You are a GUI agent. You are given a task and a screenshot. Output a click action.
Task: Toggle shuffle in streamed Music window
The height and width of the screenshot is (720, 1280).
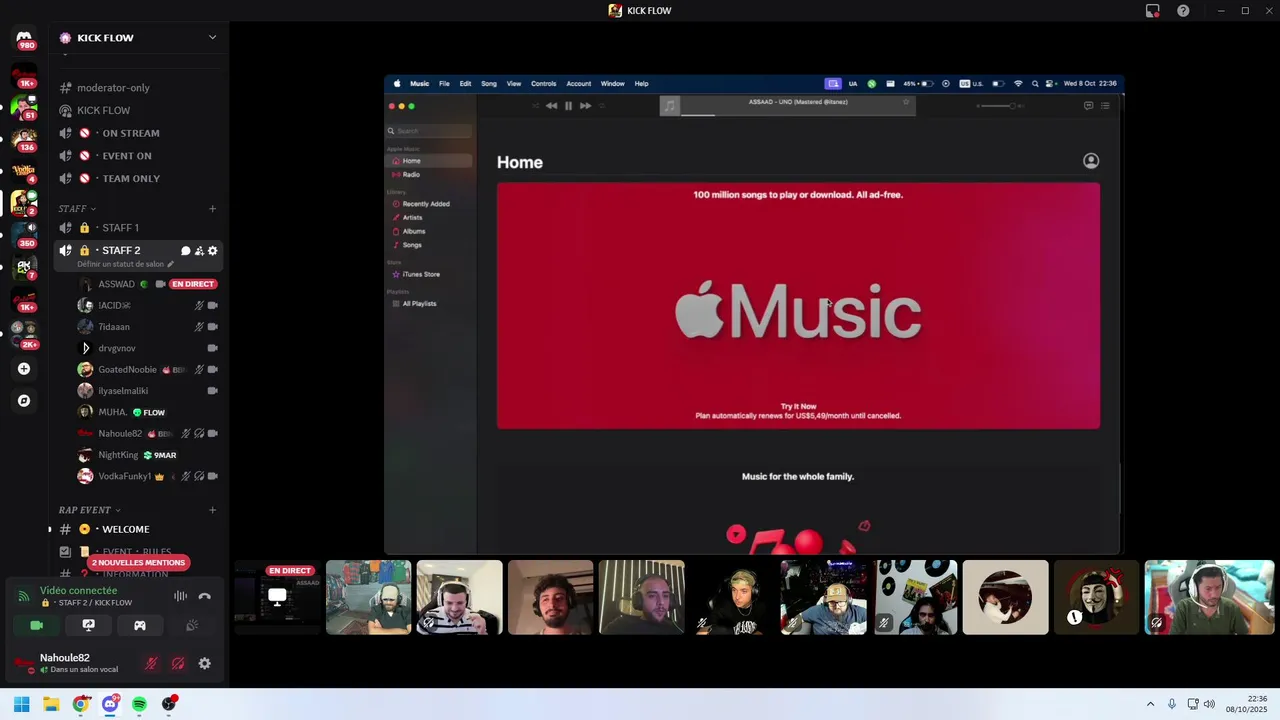(x=535, y=105)
